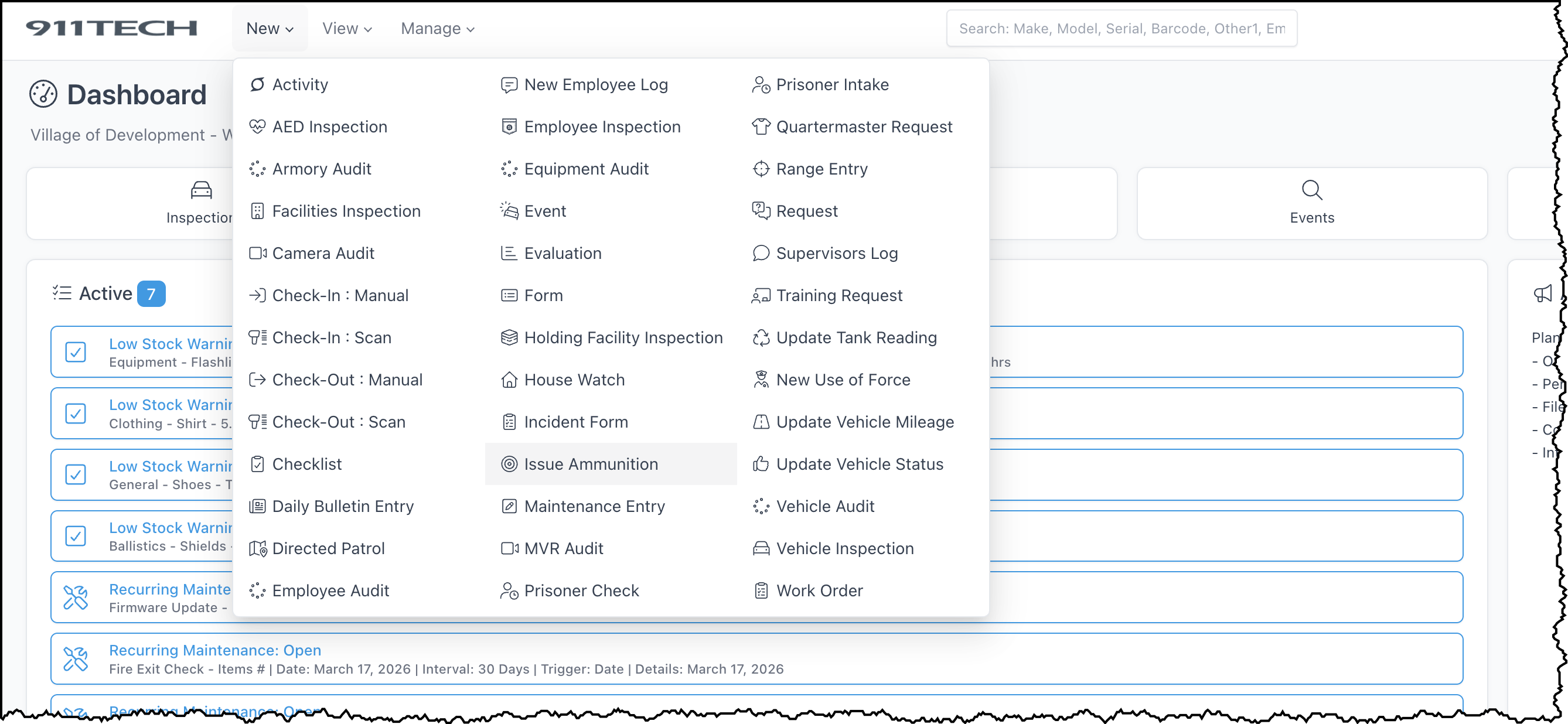The height and width of the screenshot is (724, 1568).
Task: Click the Issue Ammunition target icon
Action: point(509,464)
